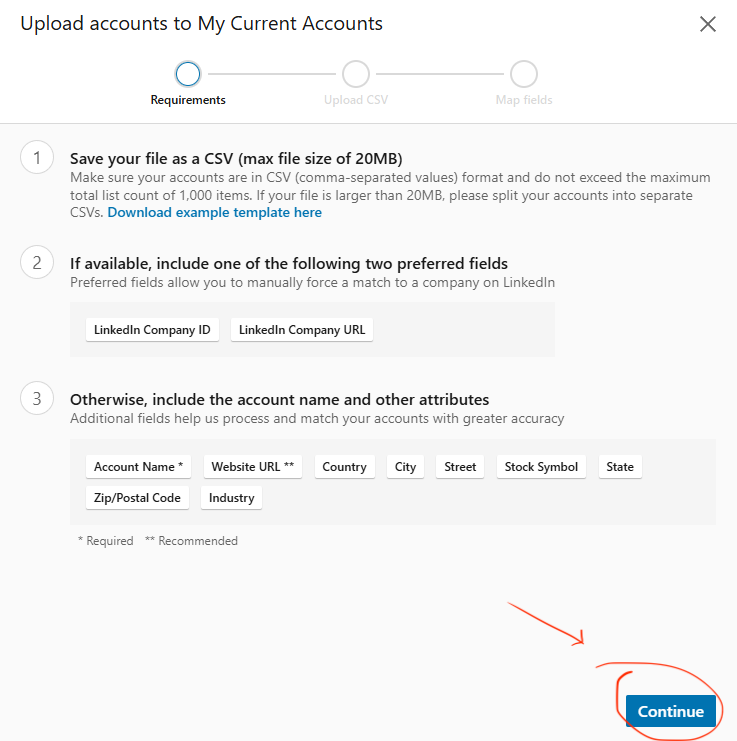The height and width of the screenshot is (741, 737).
Task: Click the Account Name field chip
Action: [139, 467]
